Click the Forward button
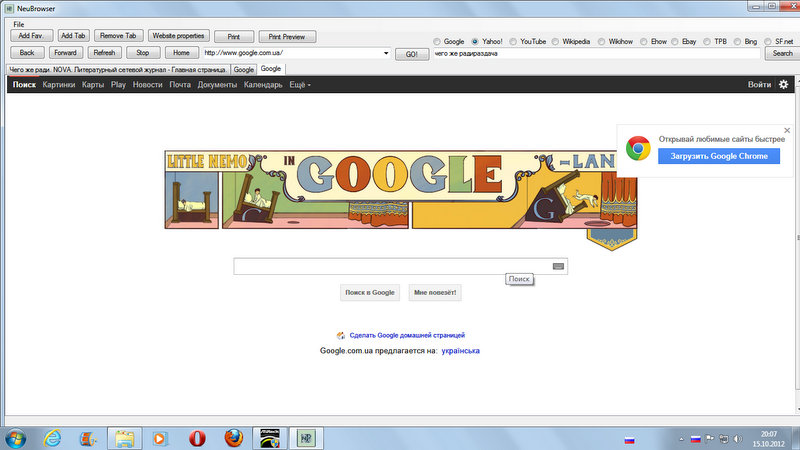Image resolution: width=800 pixels, height=450 pixels. tap(65, 53)
